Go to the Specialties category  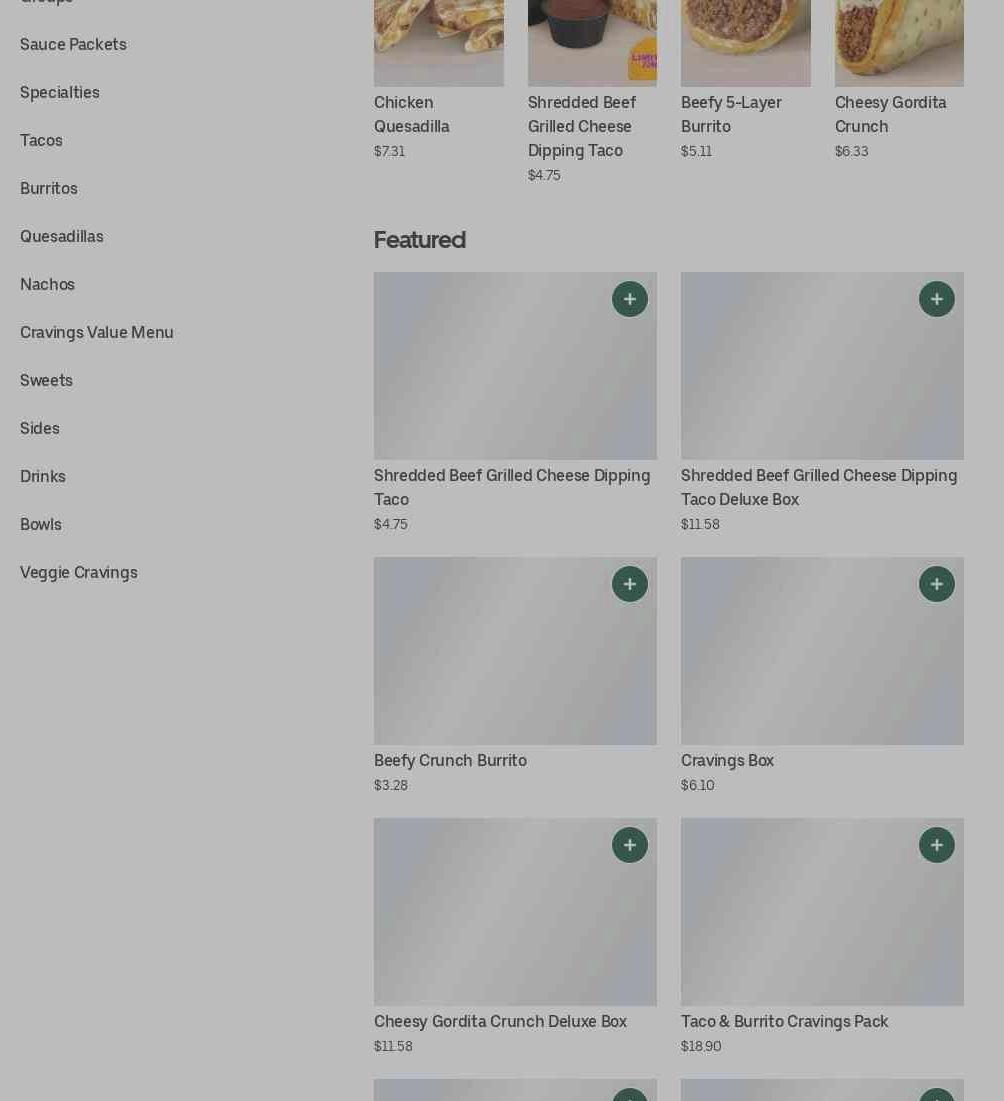60,93
